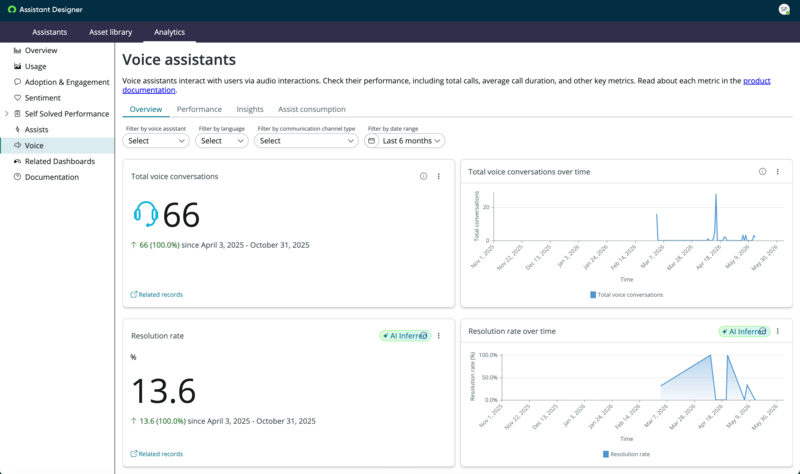The height and width of the screenshot is (474, 800).
Task: Open the Filter by language dropdown
Action: (221, 141)
